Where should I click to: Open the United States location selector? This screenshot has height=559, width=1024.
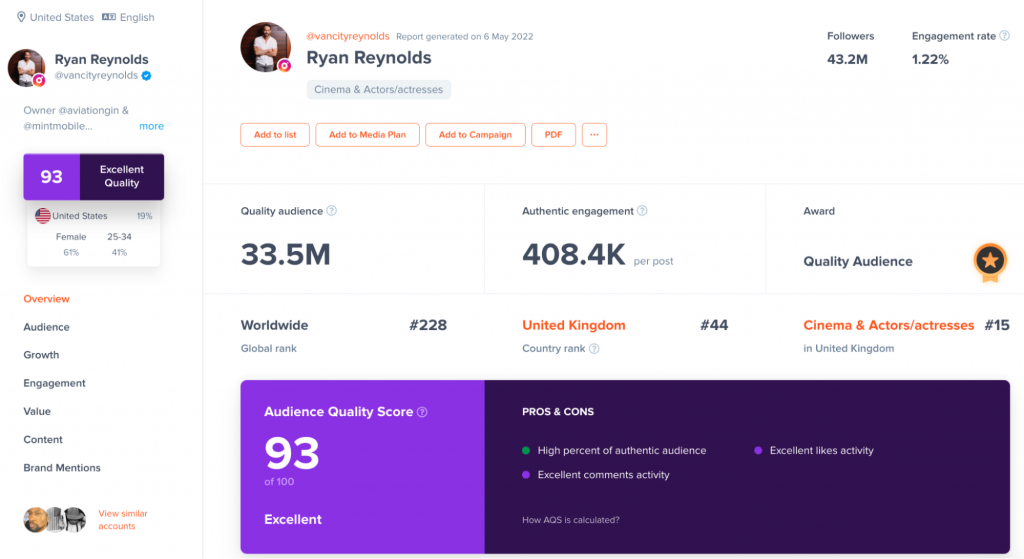click(x=56, y=17)
